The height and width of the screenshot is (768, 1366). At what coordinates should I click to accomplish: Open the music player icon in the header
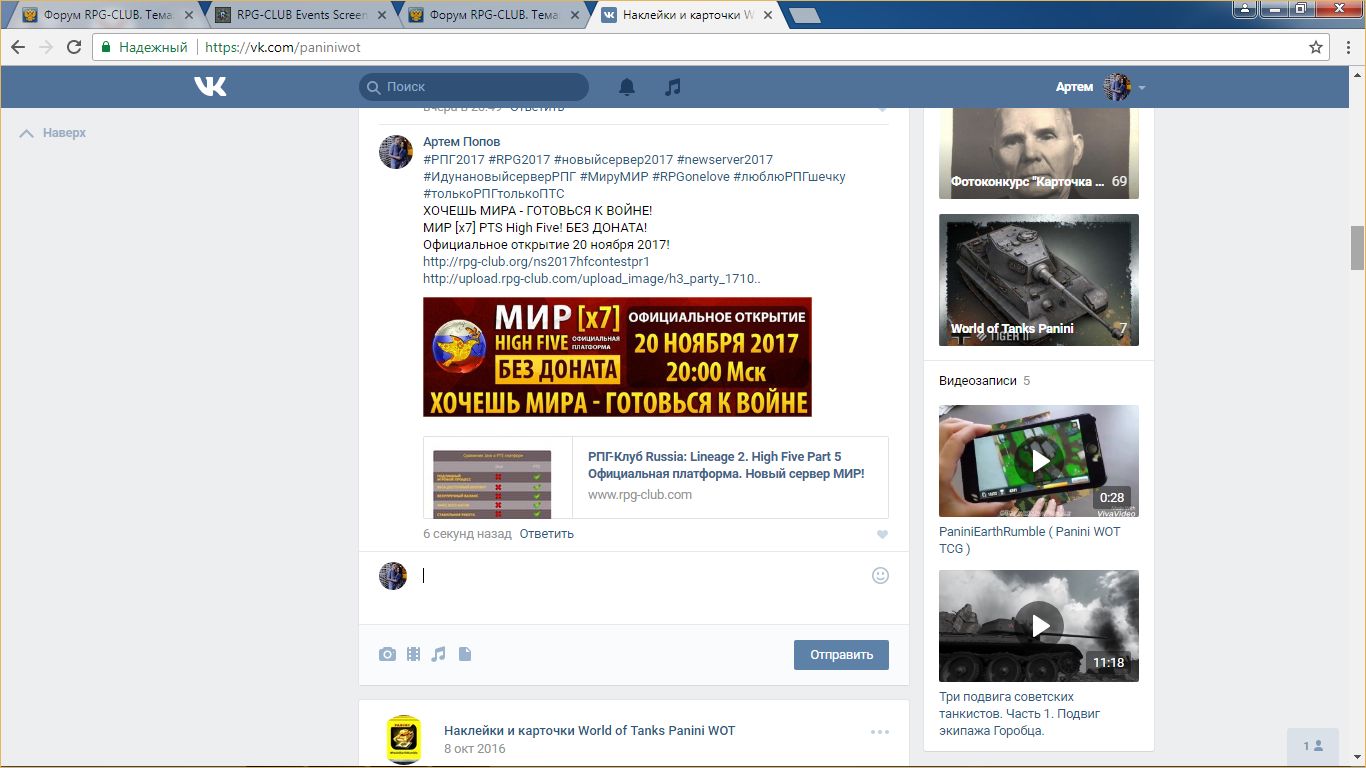pos(673,87)
